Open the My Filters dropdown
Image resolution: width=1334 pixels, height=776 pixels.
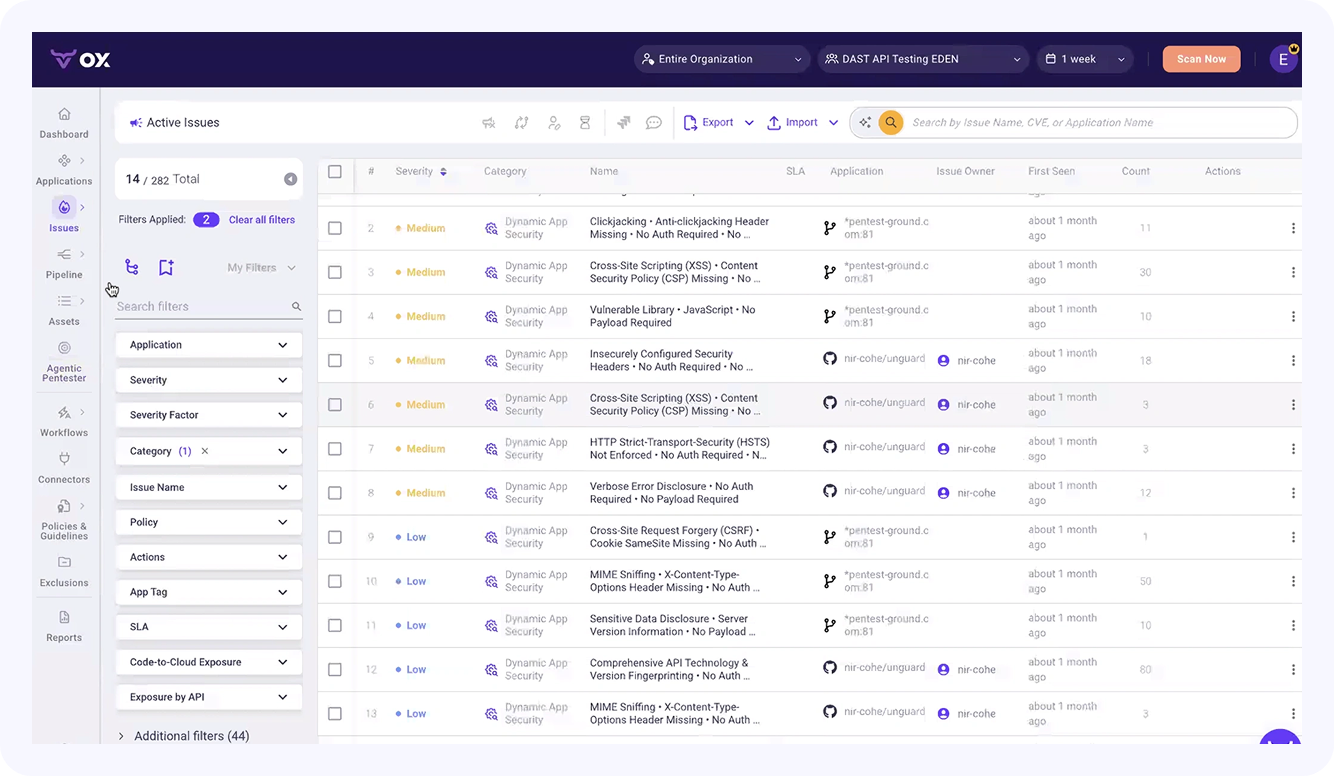pyautogui.click(x=261, y=268)
